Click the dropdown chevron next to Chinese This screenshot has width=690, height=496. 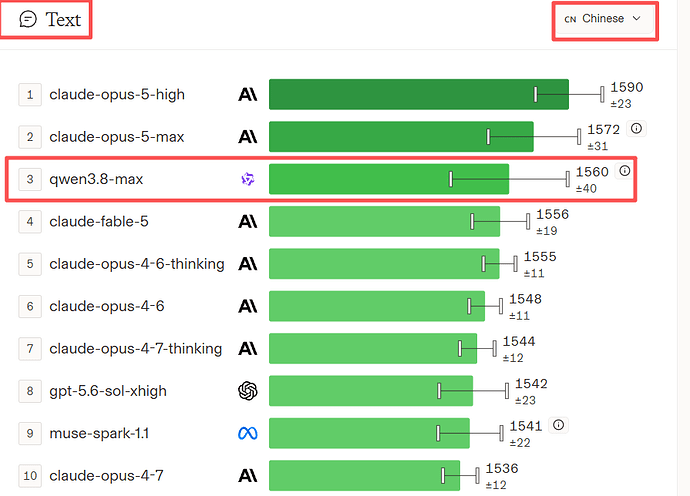[x=636, y=18]
